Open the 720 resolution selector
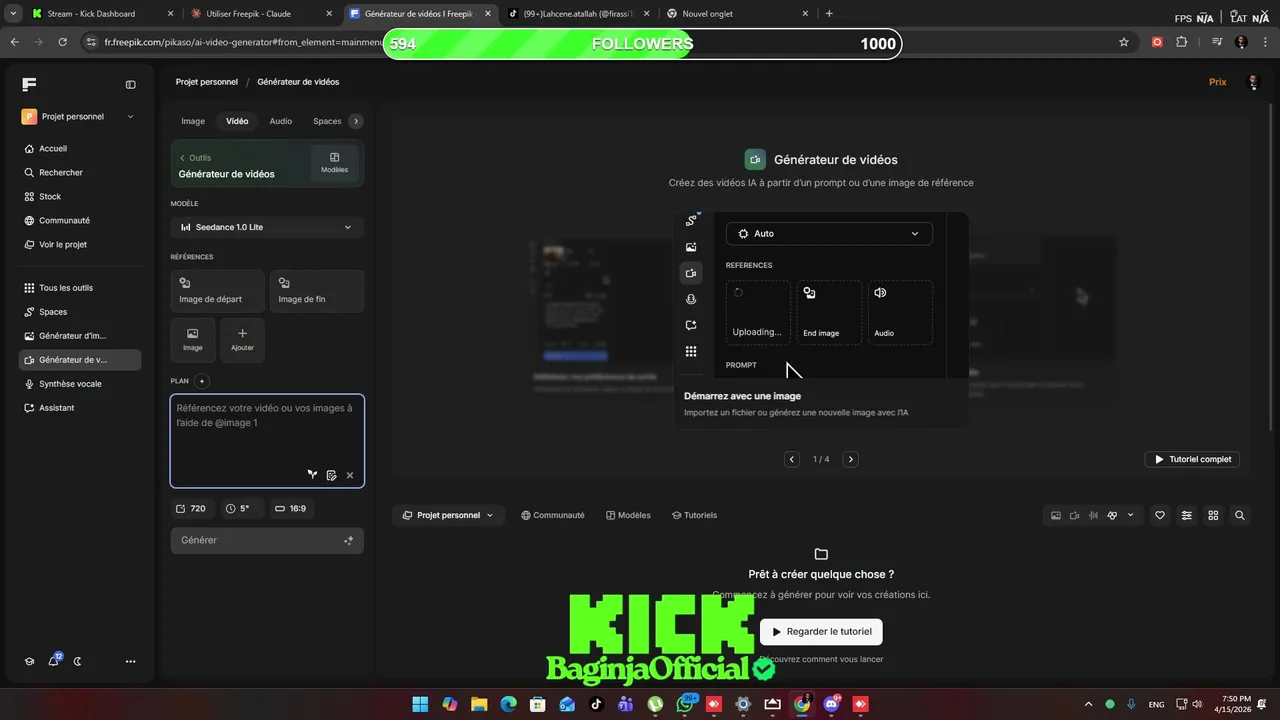This screenshot has height=720, width=1280. click(x=191, y=508)
